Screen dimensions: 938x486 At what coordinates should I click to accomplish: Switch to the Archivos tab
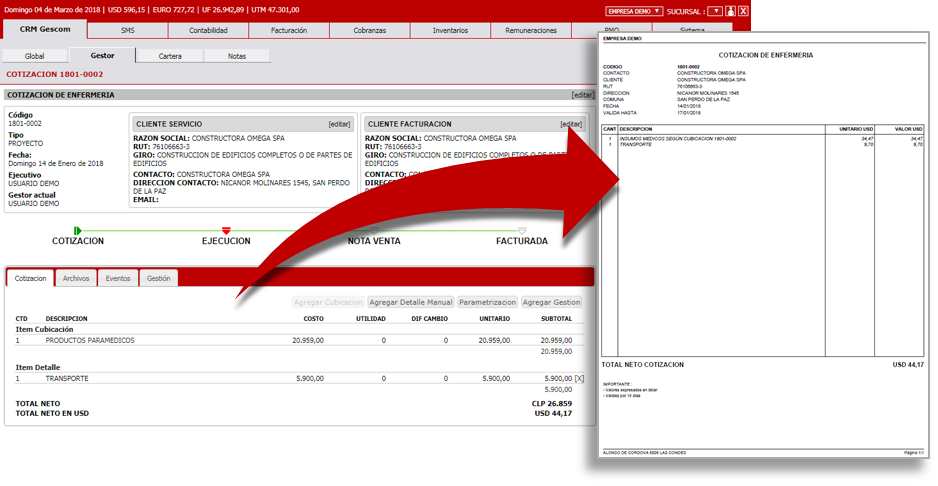click(x=76, y=278)
